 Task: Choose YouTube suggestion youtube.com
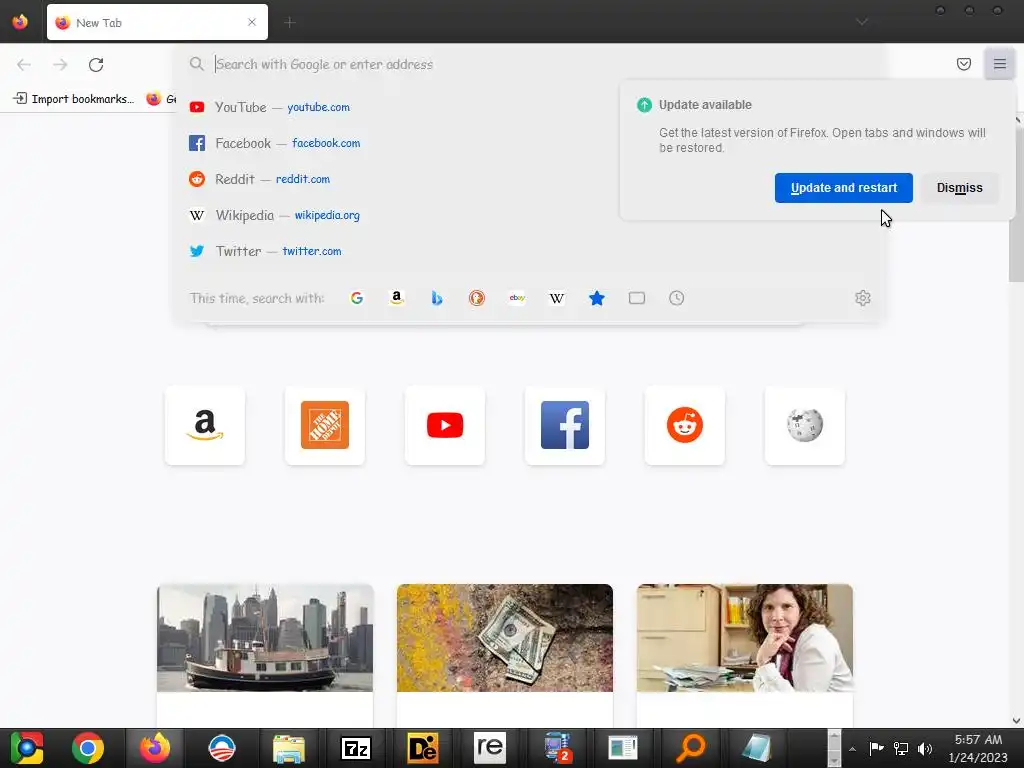530,107
